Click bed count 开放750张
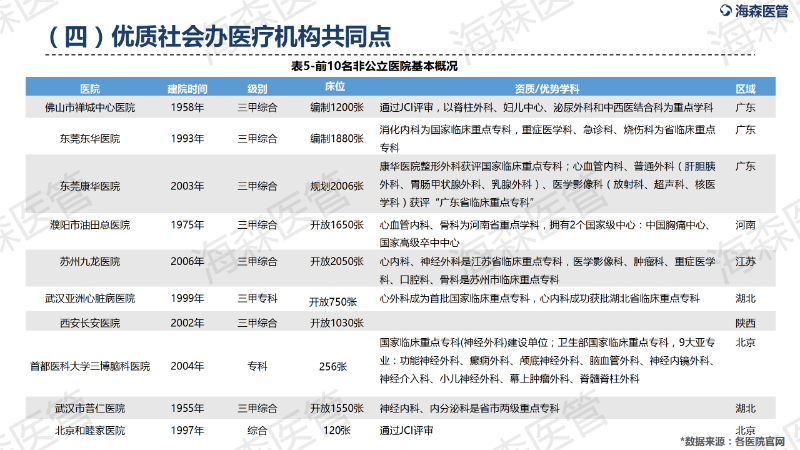Screen dimensions: 800x450 [333, 302]
